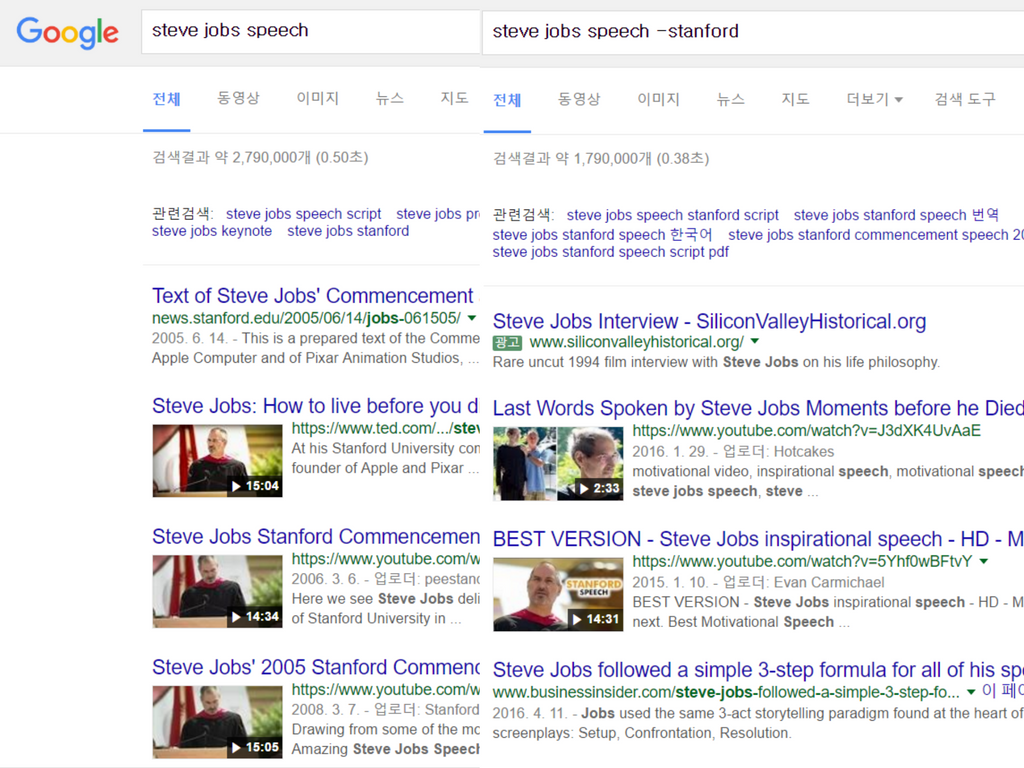This screenshot has width=1024, height=768.
Task: Click related search 'steve jobs stanford speech 한국어'
Action: coord(602,234)
